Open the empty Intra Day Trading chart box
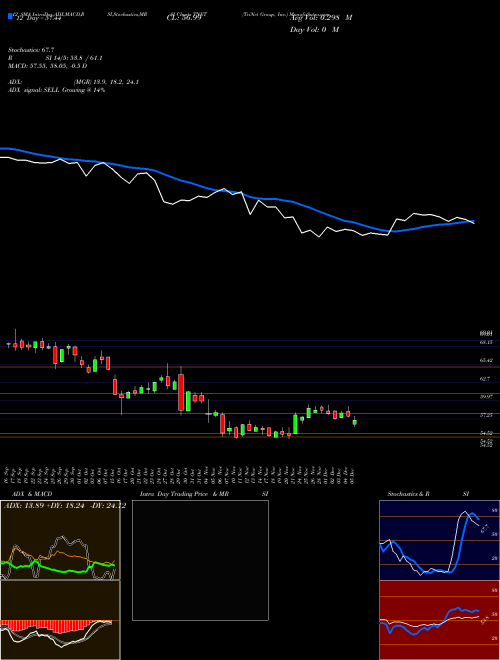This screenshot has width=500, height=660. (x=200, y=560)
